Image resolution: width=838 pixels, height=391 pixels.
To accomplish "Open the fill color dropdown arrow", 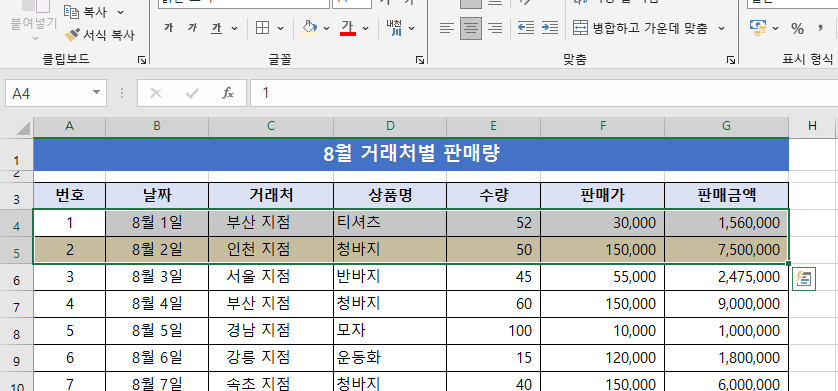I will pyautogui.click(x=327, y=28).
